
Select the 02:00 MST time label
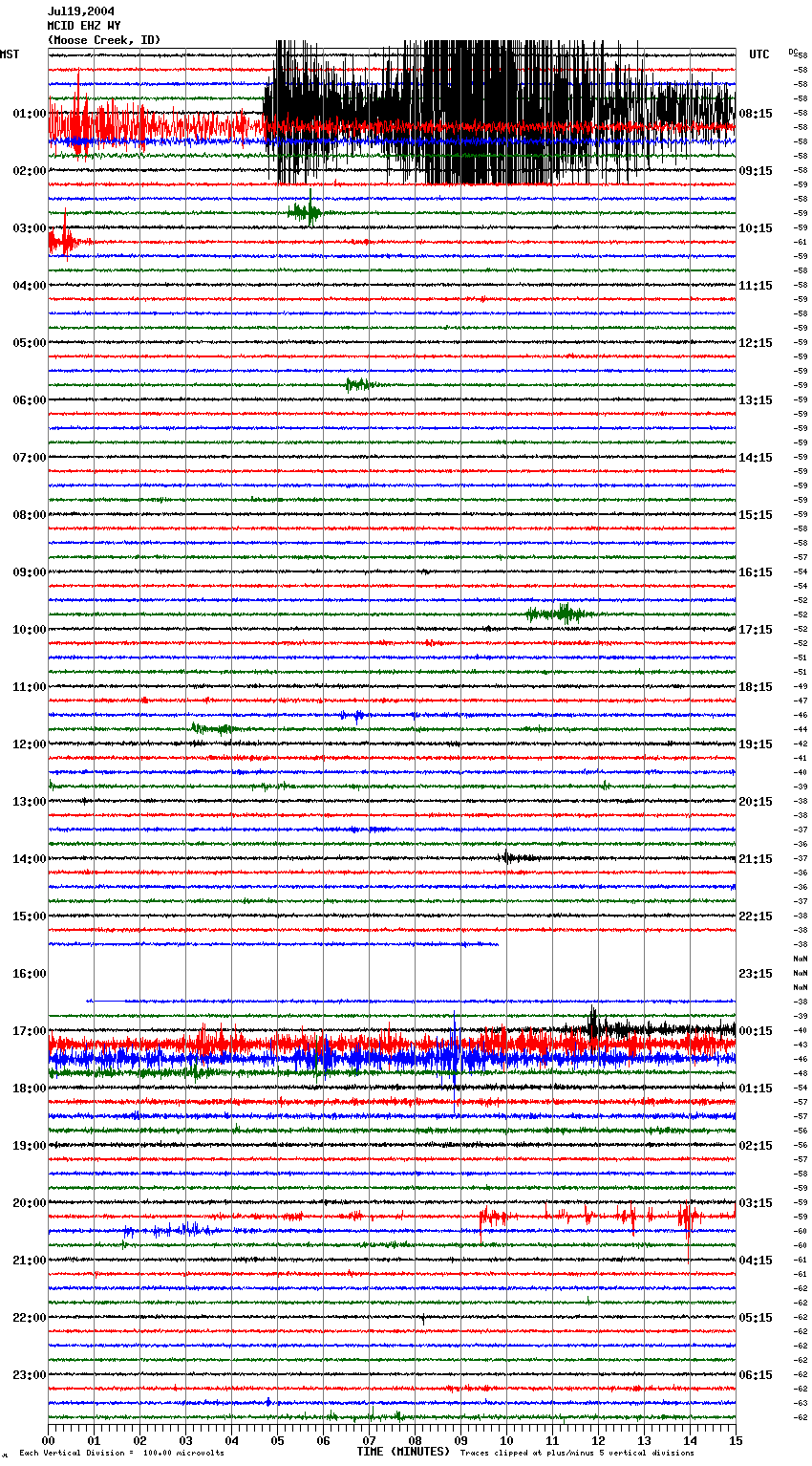pos(30,170)
